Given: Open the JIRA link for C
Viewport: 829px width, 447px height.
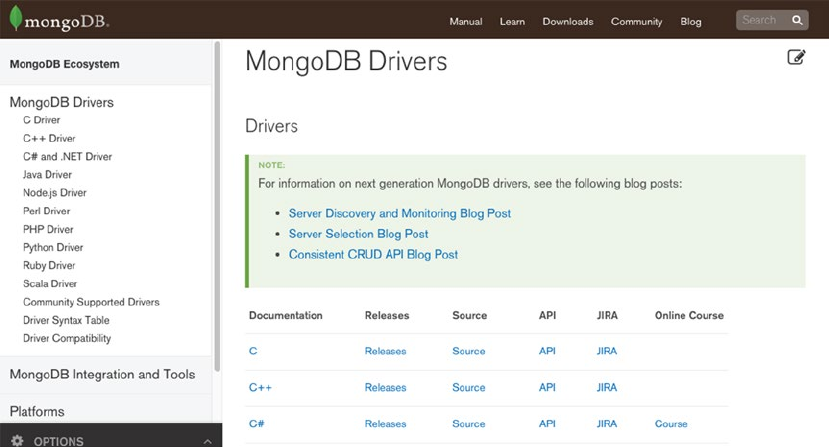Looking at the screenshot, I should pos(606,351).
